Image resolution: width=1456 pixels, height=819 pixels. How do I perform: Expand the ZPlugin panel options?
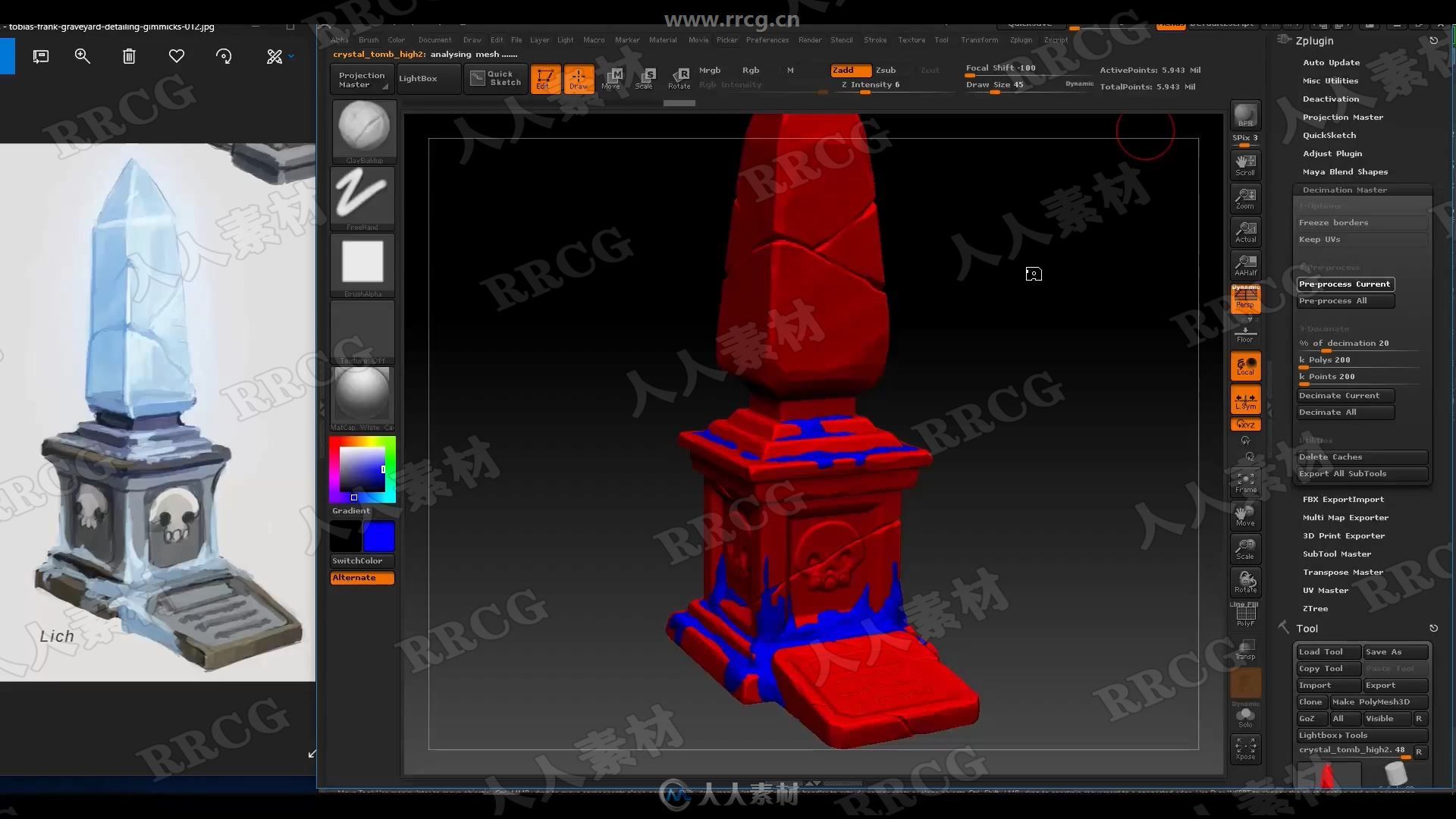[x=1314, y=40]
